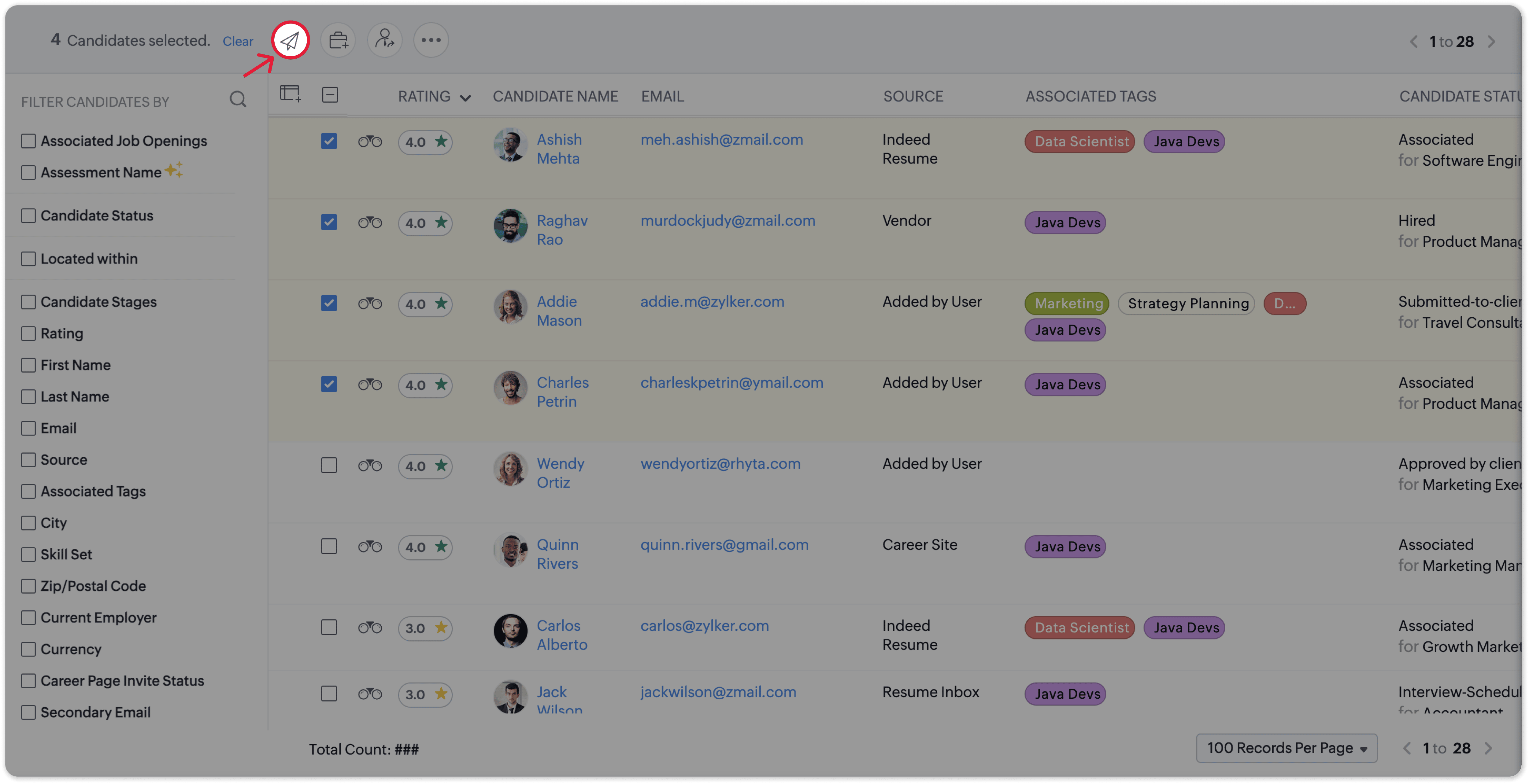The height and width of the screenshot is (784, 1529).
Task: Click the 4.0 star rating for Raghav Rao
Action: (425, 223)
